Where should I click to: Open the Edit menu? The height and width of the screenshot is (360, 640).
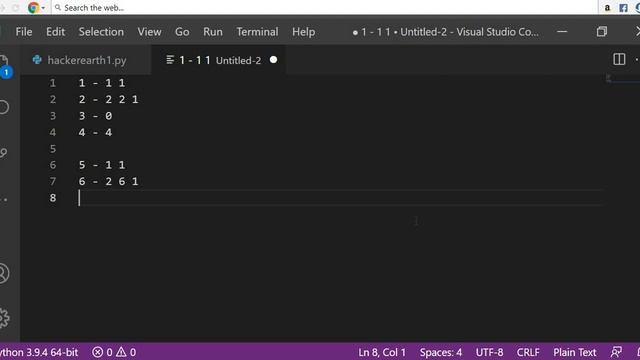click(x=55, y=32)
